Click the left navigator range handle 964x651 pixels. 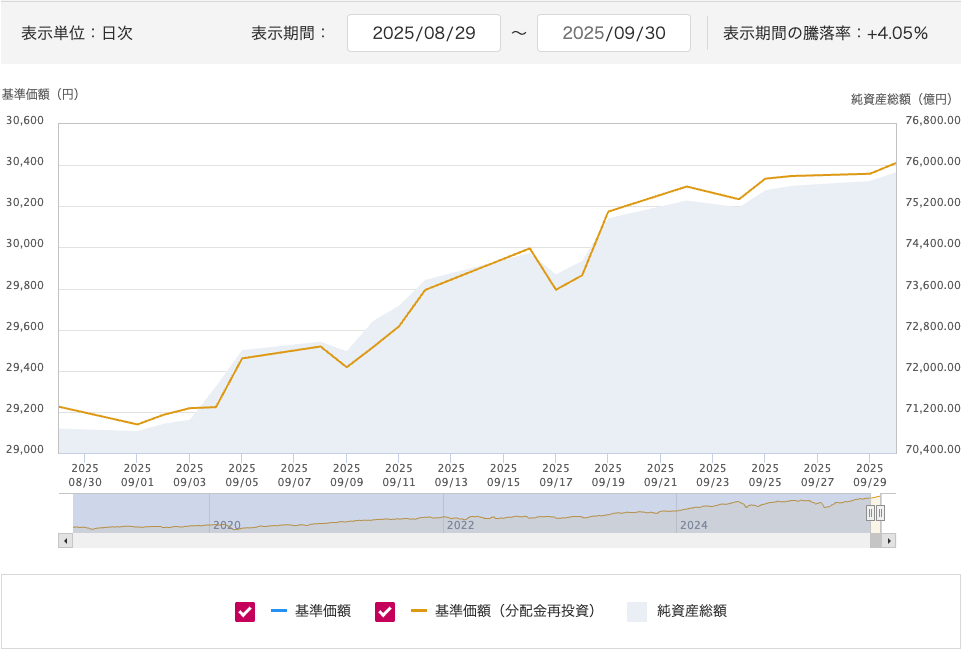pyautogui.click(x=870, y=513)
